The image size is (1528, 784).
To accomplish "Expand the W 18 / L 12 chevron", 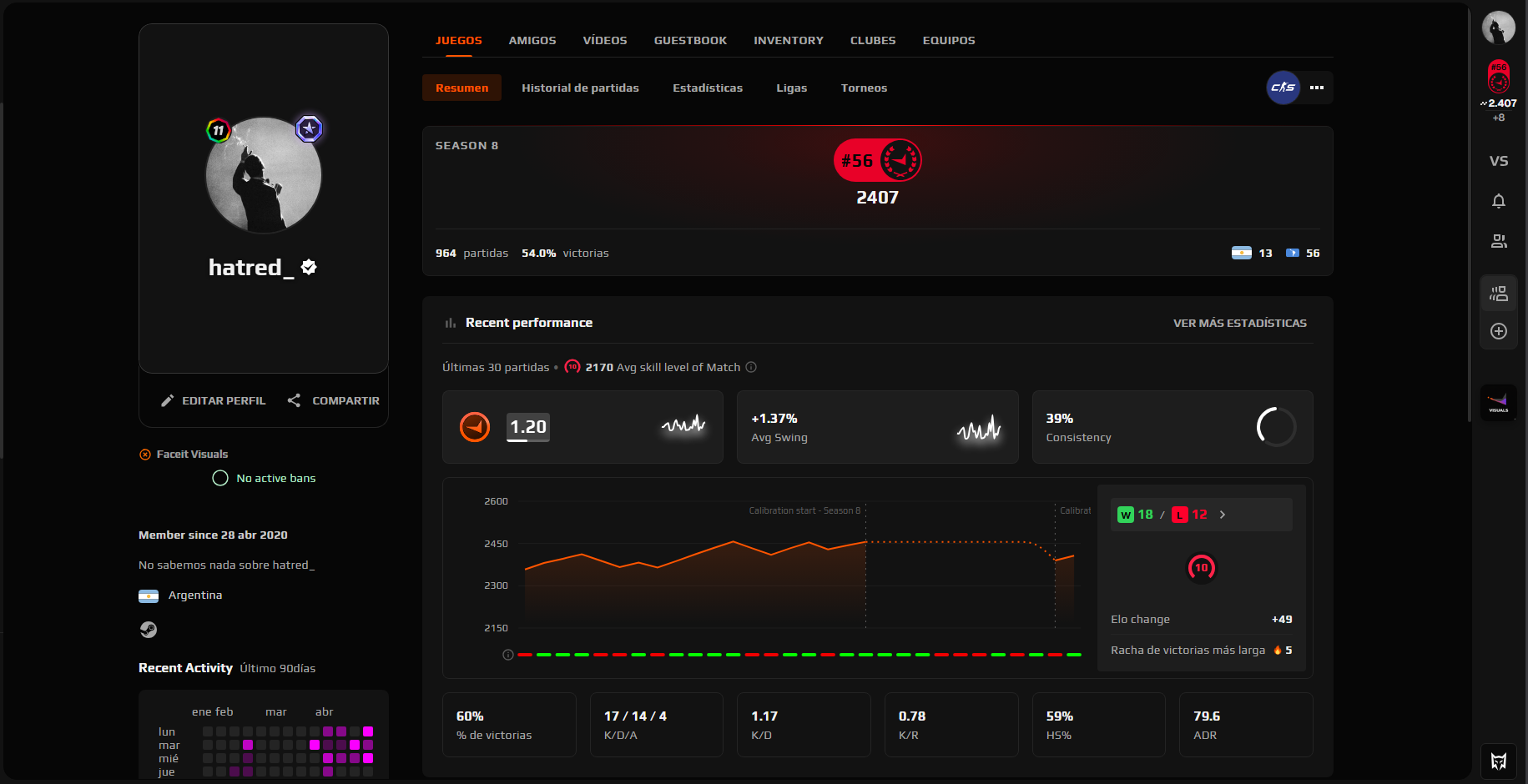I will 1223,515.
